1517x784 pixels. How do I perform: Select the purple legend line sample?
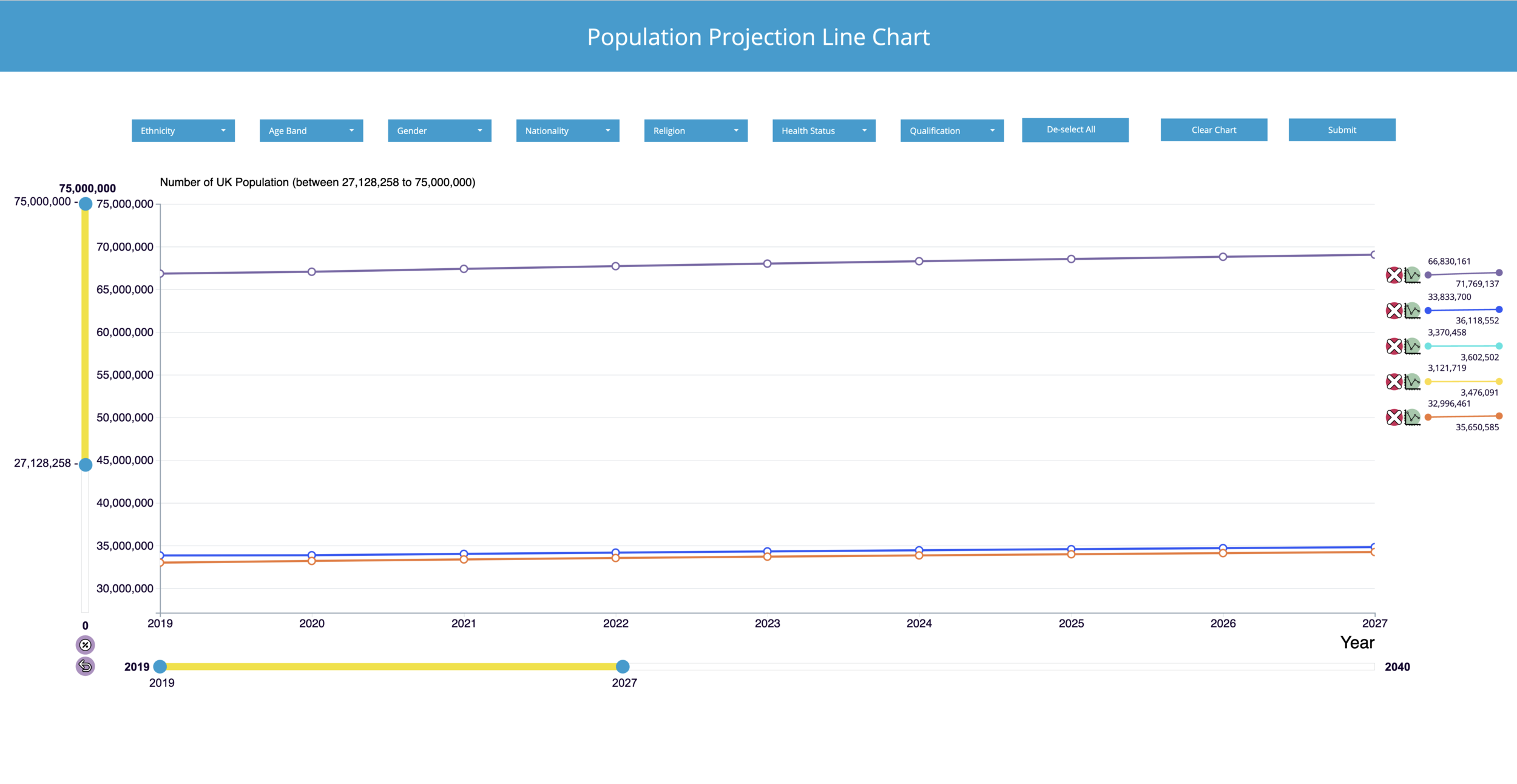pyautogui.click(x=1464, y=274)
